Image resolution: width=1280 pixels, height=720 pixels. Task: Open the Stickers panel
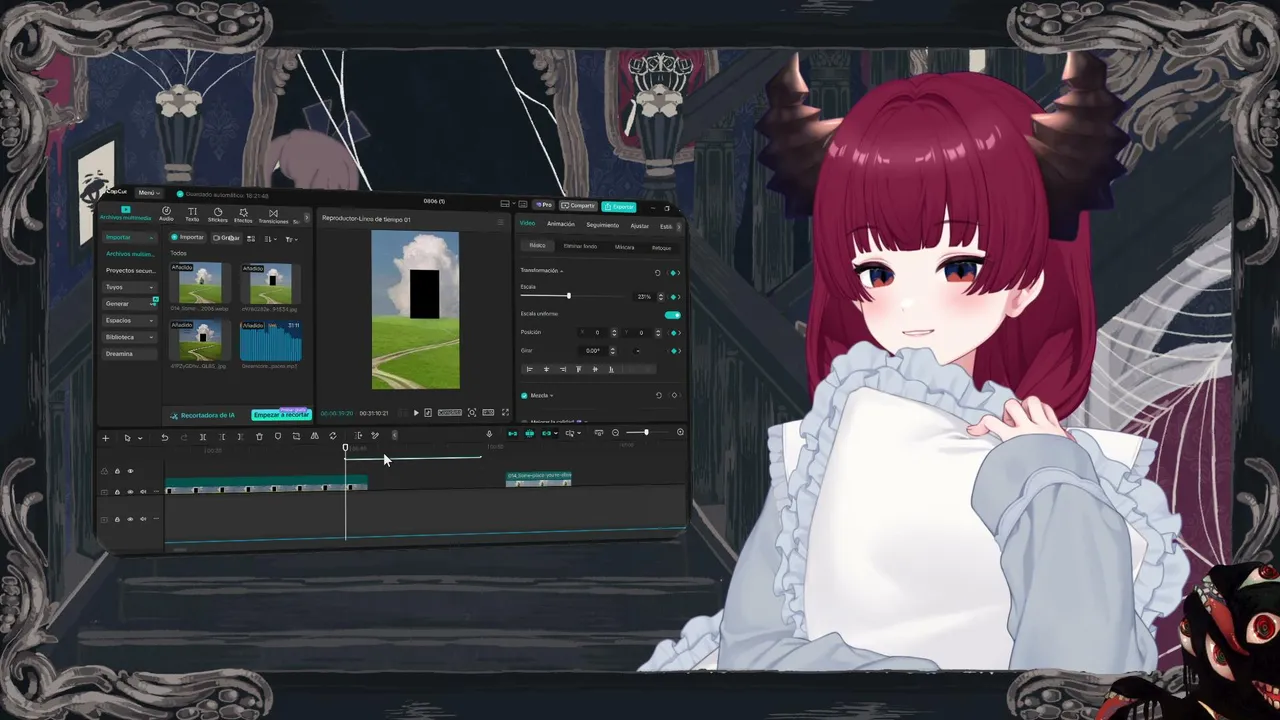point(218,215)
